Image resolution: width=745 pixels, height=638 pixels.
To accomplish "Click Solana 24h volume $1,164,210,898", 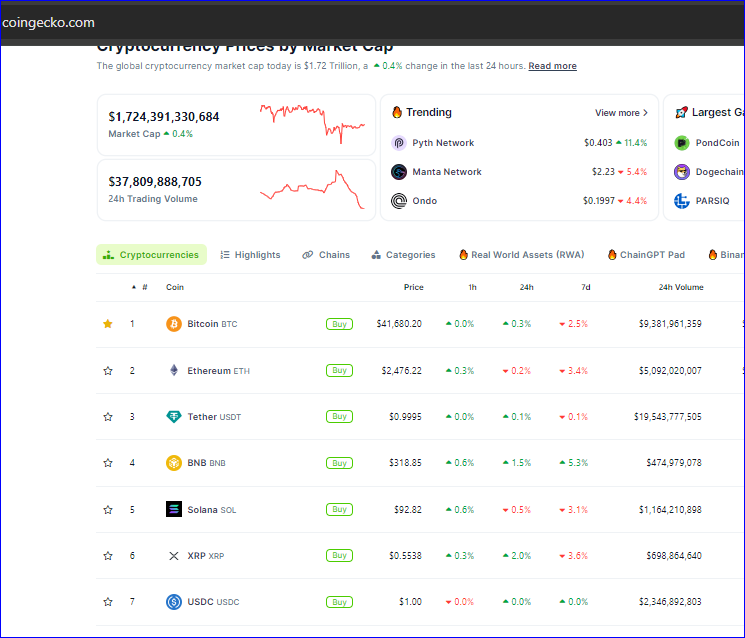I will pos(670,510).
